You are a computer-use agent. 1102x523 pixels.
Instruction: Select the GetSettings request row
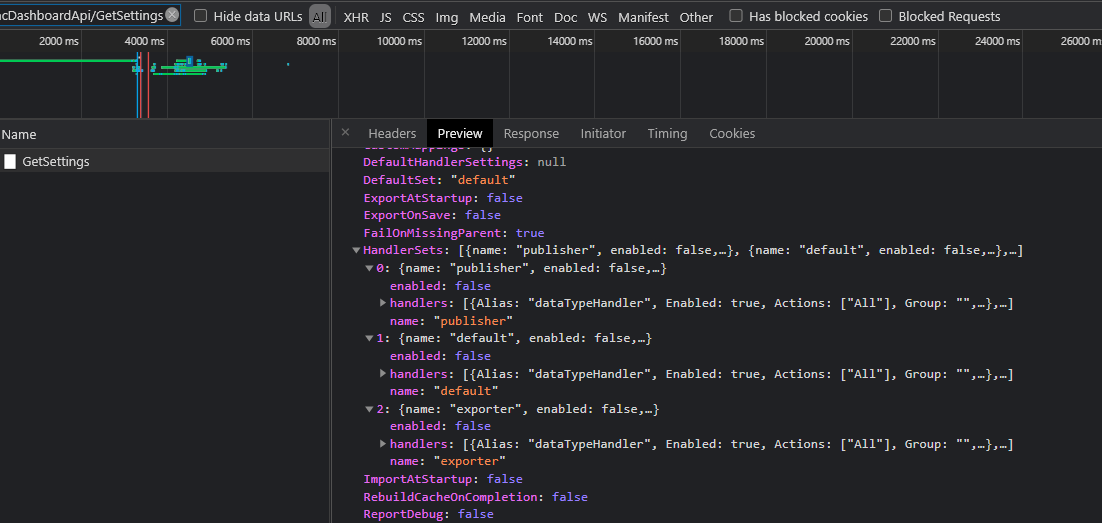[164, 162]
